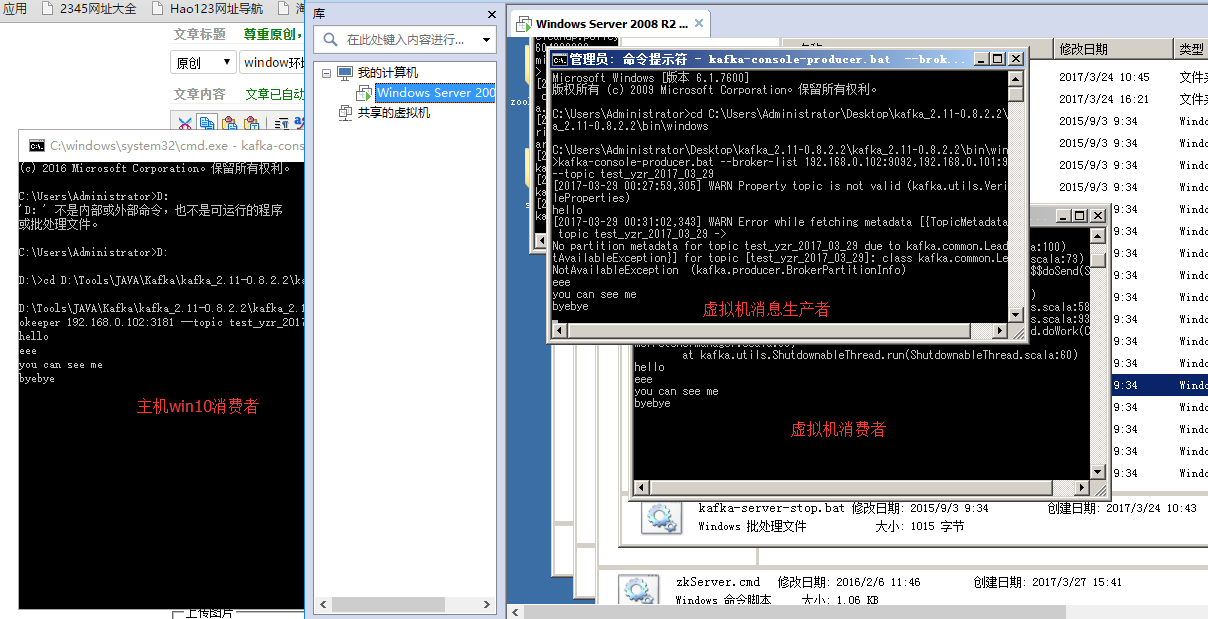The height and width of the screenshot is (619, 1208).
Task: Click kafka-server-stop.bat file name in details pane
Action: point(771,508)
